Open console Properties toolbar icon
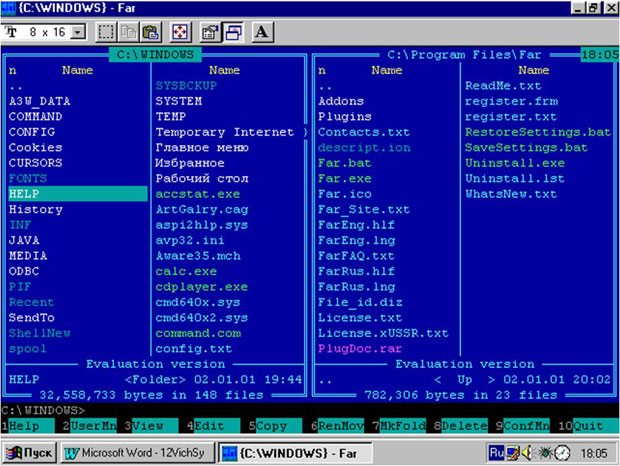Image resolution: width=620 pixels, height=466 pixels. tap(210, 32)
